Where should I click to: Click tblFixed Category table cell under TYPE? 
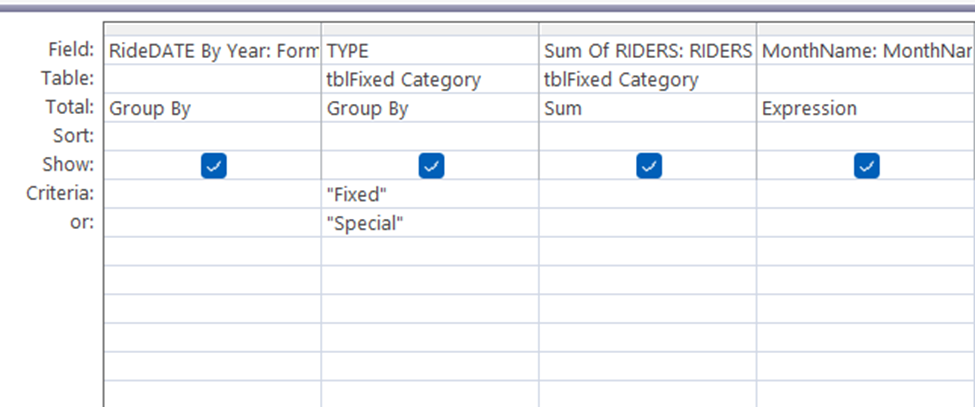click(x=430, y=79)
